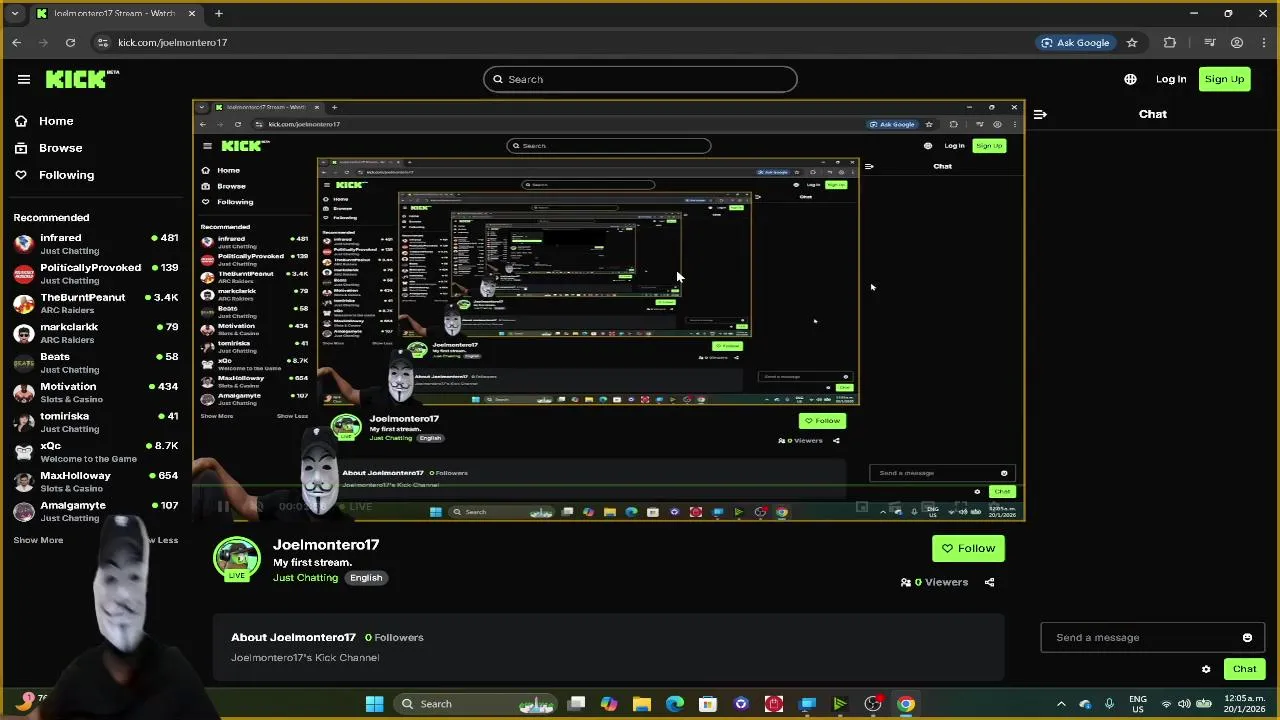Click the Beats channel avatar
Screen dimensions: 1280x720
[x=24, y=363]
